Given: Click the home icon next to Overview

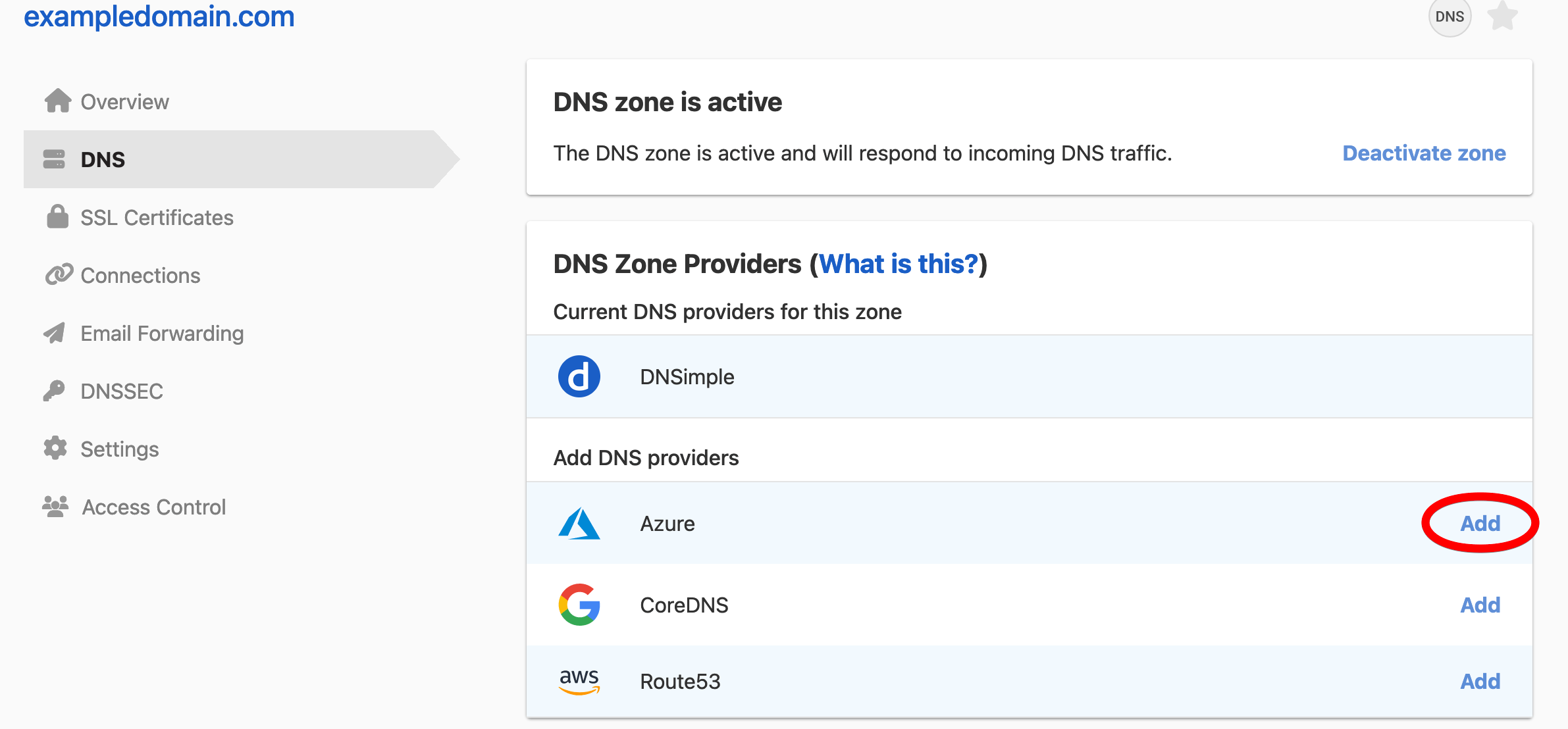Looking at the screenshot, I should tap(58, 101).
